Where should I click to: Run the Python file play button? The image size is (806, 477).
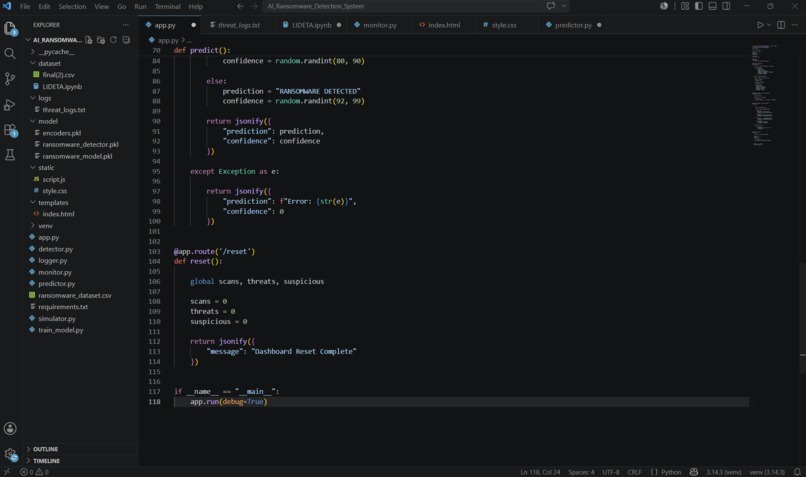(x=760, y=25)
